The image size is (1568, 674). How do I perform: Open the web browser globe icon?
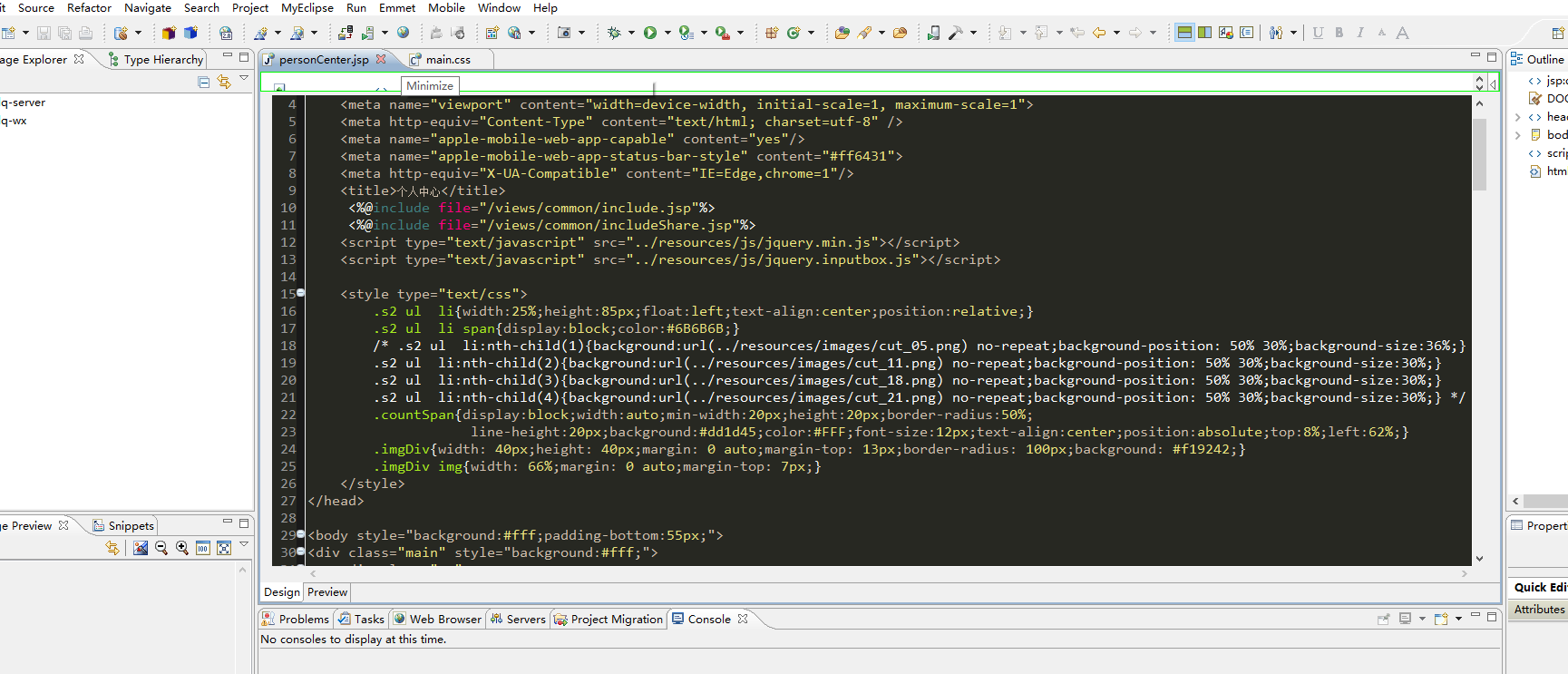(x=404, y=33)
